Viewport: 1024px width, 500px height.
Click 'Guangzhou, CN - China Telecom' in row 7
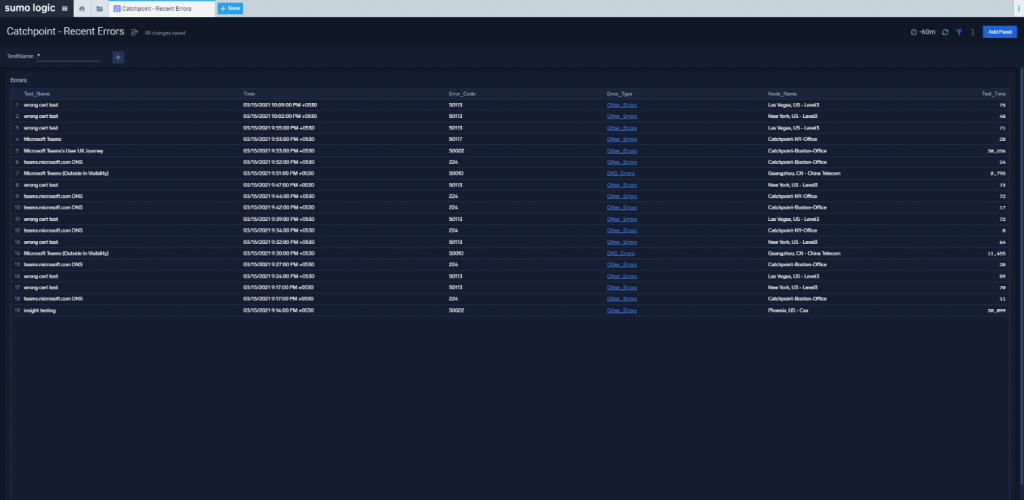pos(804,174)
